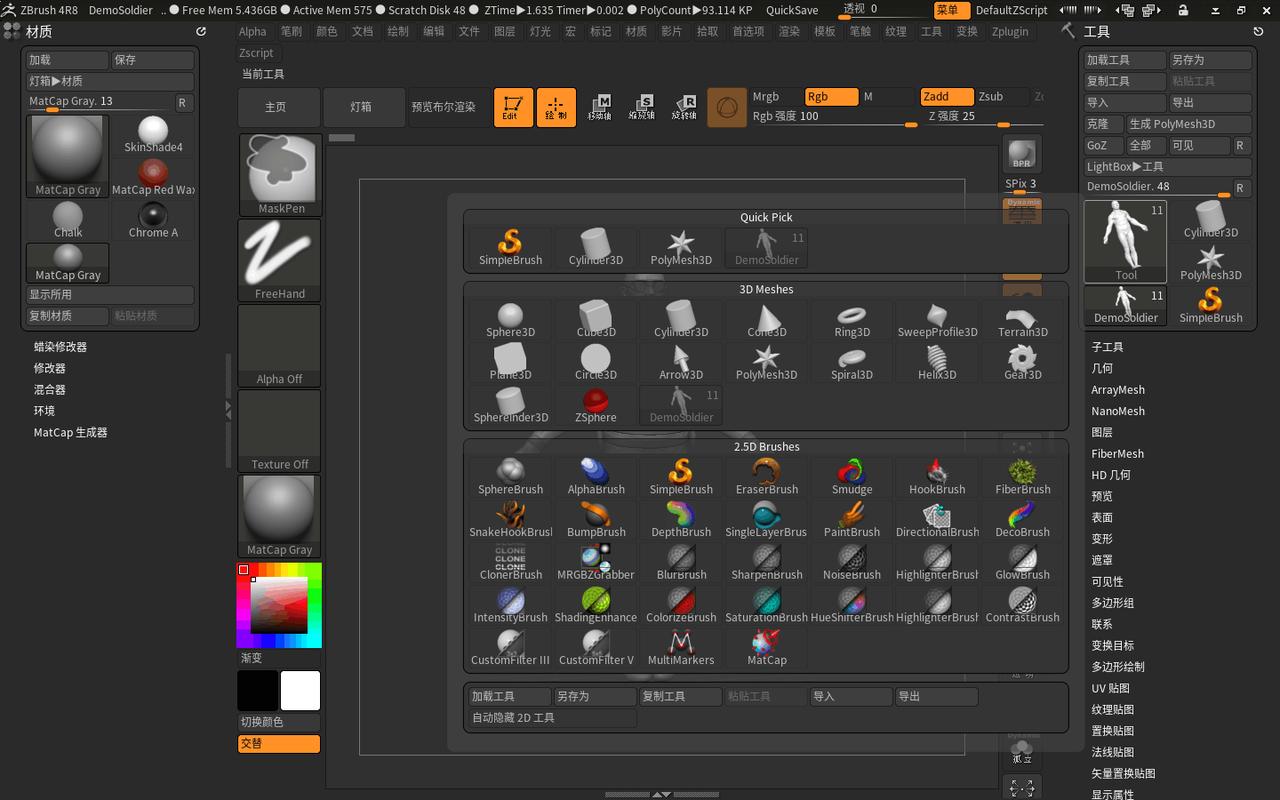Expand the 多边形组 section

[x=1112, y=603]
